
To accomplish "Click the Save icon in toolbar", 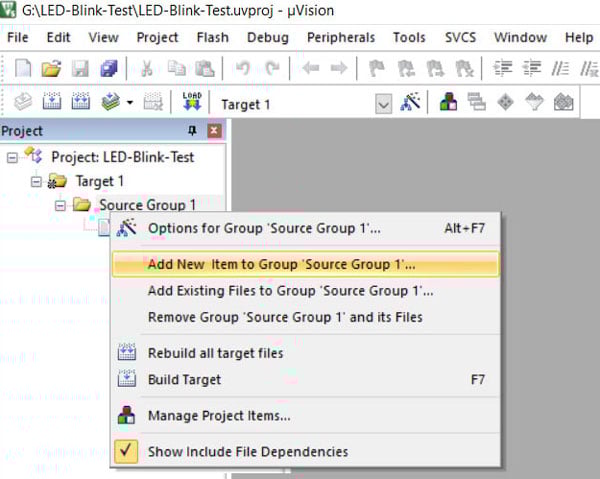I will coord(80,68).
